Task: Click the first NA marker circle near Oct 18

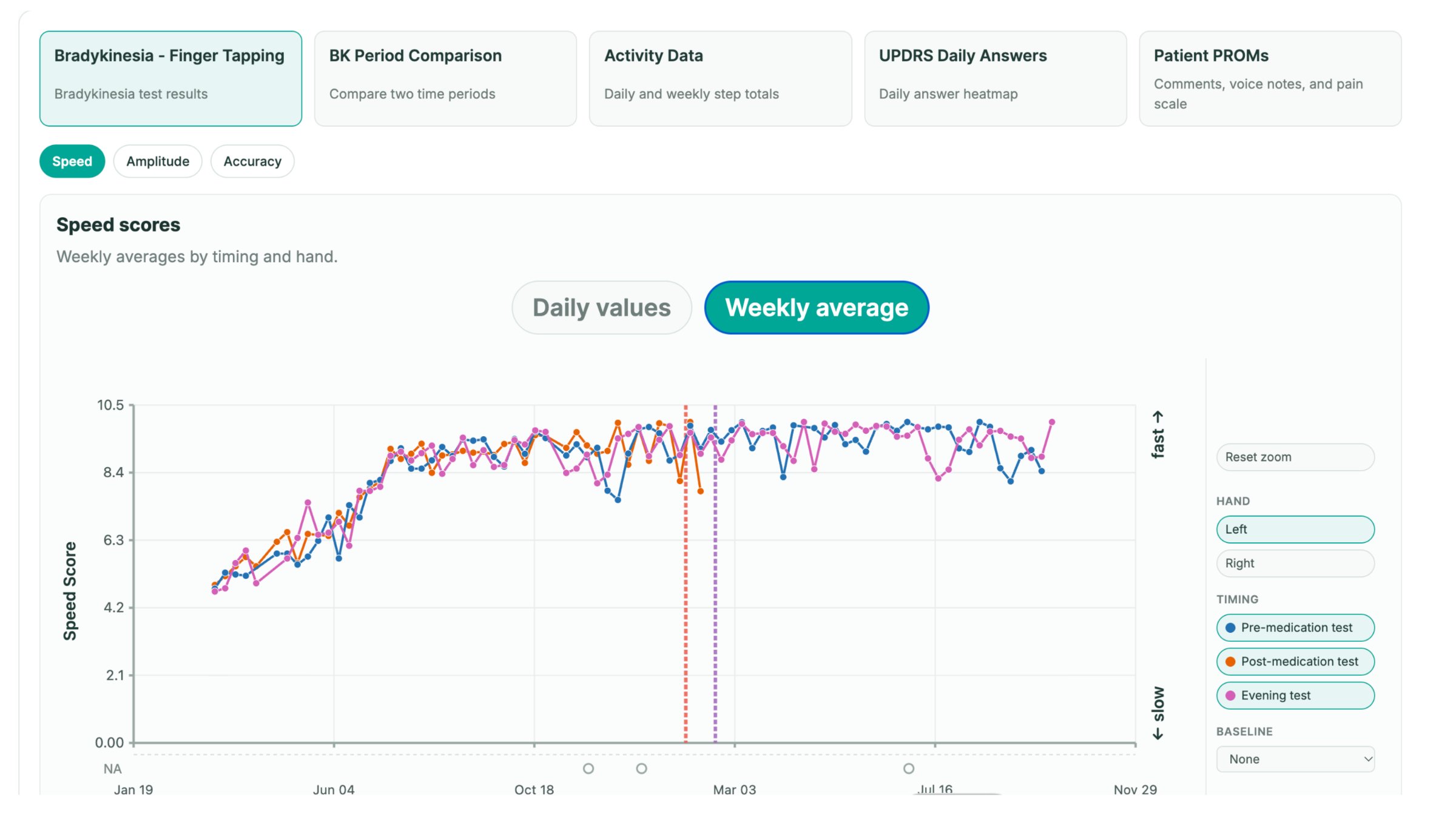Action: tap(588, 769)
